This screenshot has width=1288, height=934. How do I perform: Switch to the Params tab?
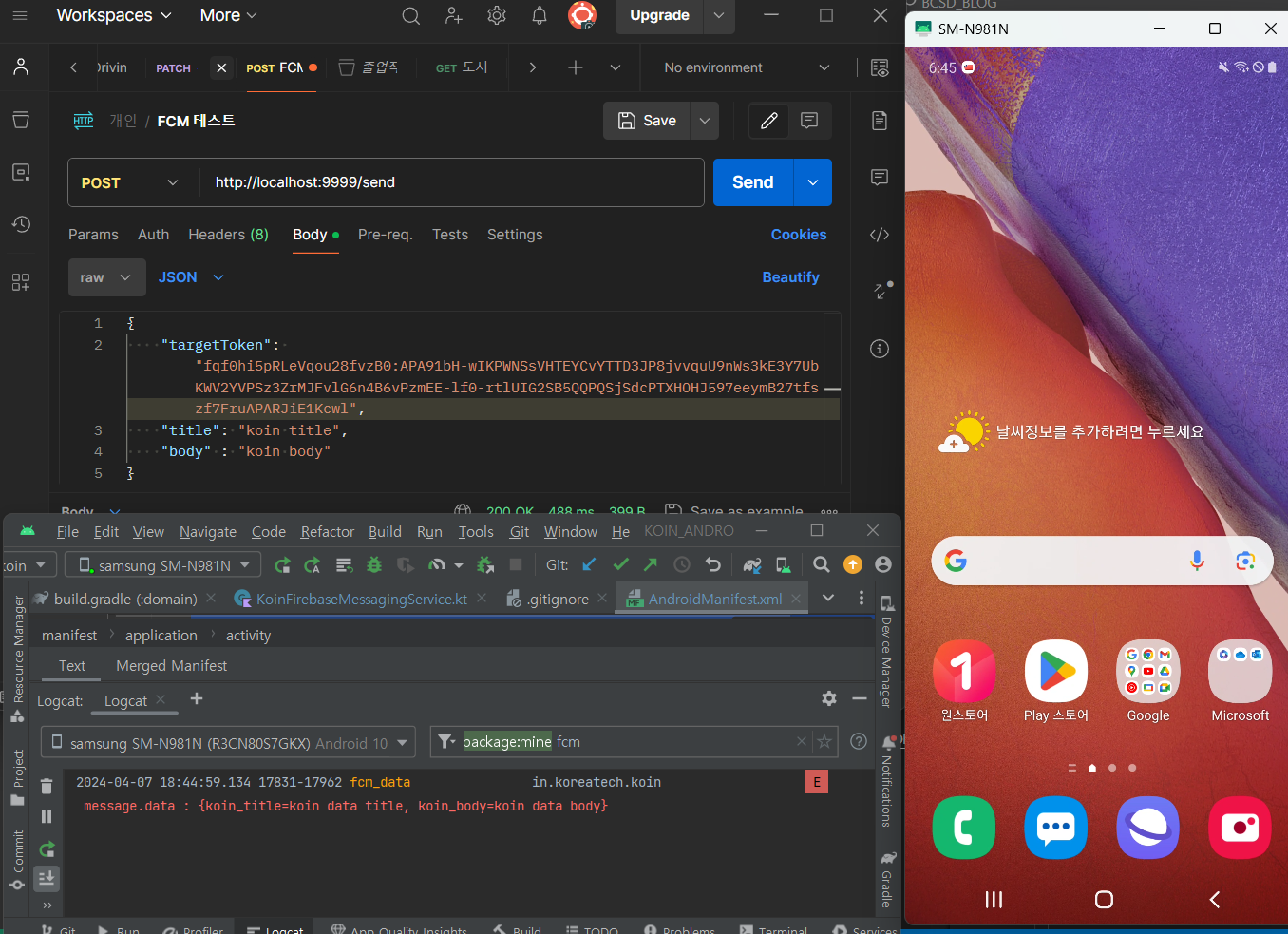click(93, 235)
